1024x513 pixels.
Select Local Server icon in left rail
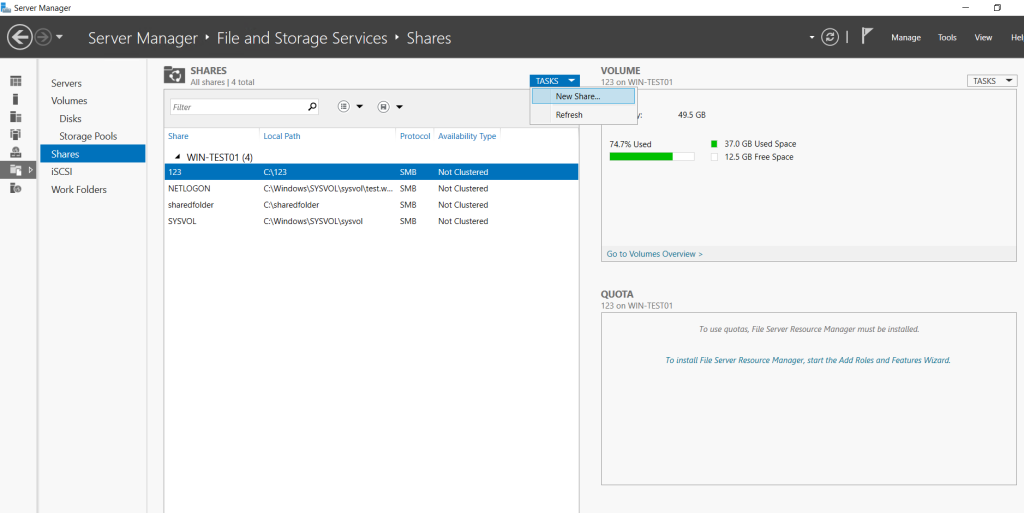coord(16,99)
